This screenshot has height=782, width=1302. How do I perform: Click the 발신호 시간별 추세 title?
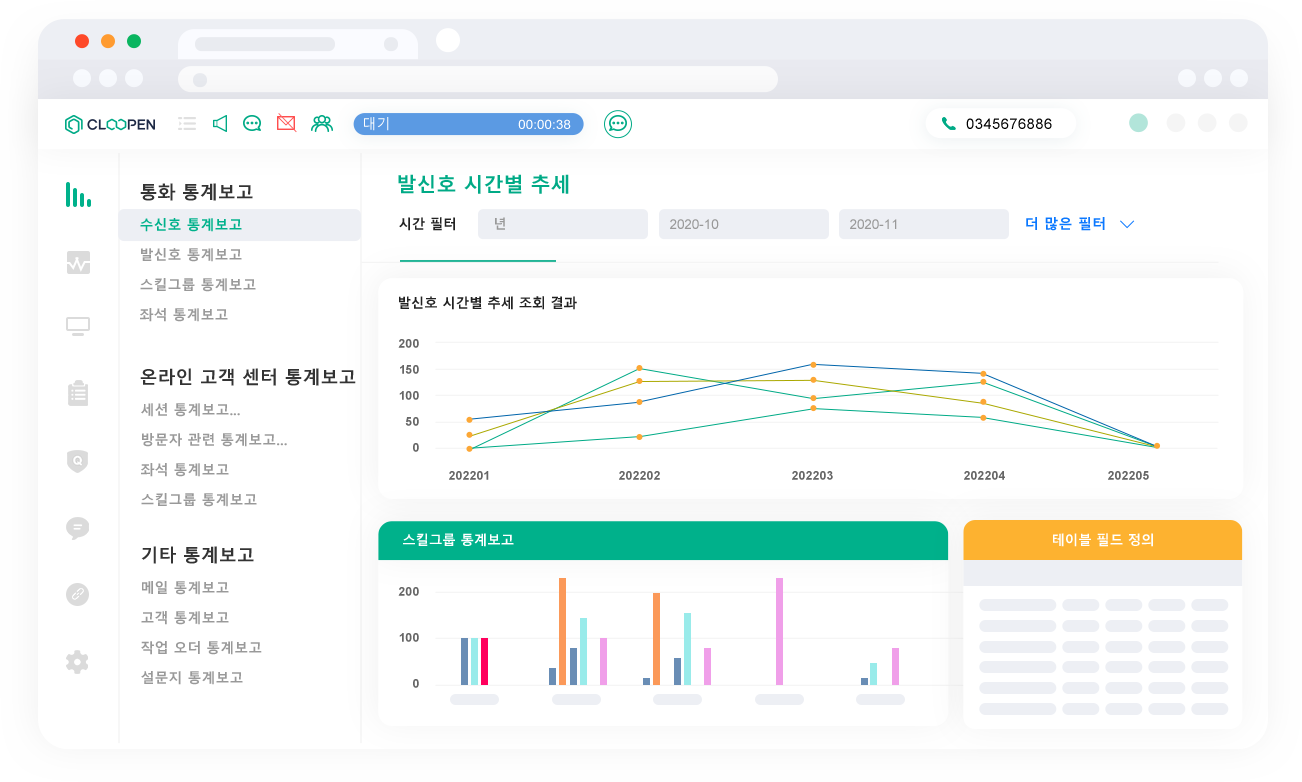coord(484,184)
